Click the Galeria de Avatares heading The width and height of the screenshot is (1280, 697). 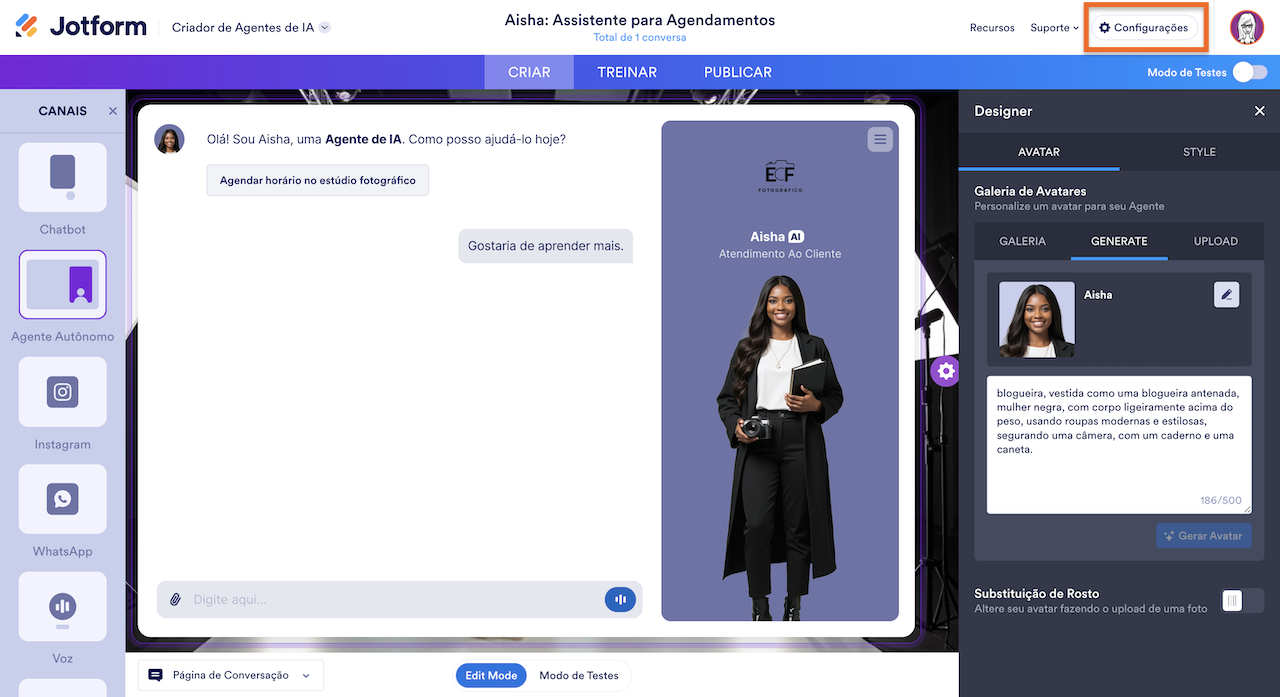pos(1030,191)
